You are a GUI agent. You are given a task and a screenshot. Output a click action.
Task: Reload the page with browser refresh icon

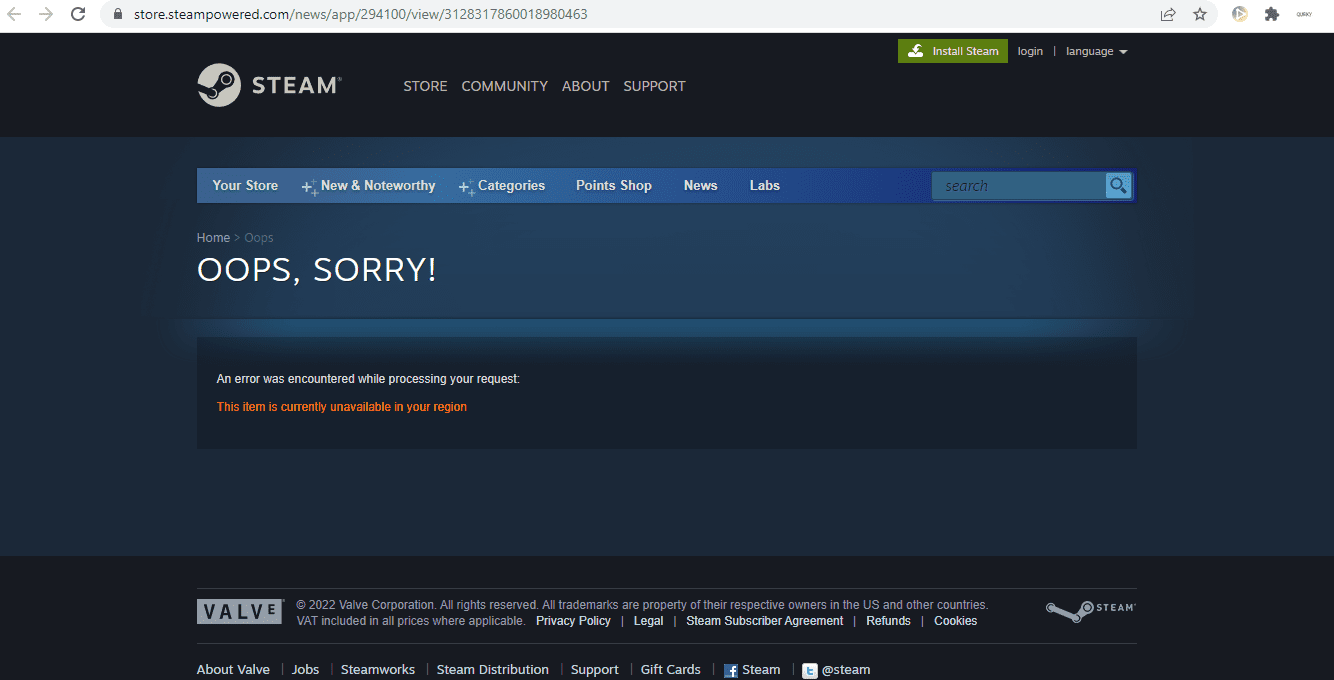[x=78, y=14]
